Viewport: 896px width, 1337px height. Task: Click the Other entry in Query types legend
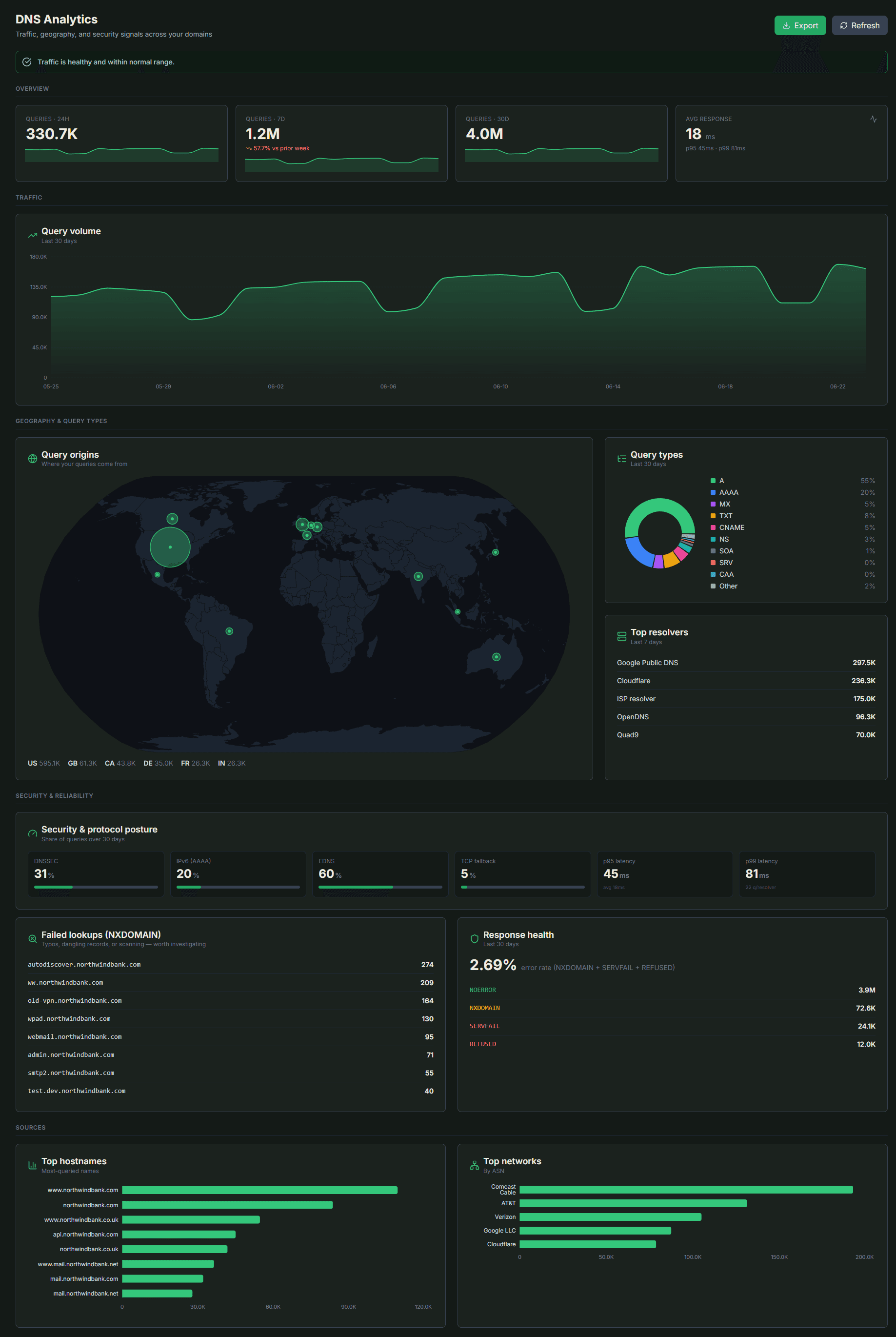pyautogui.click(x=793, y=586)
